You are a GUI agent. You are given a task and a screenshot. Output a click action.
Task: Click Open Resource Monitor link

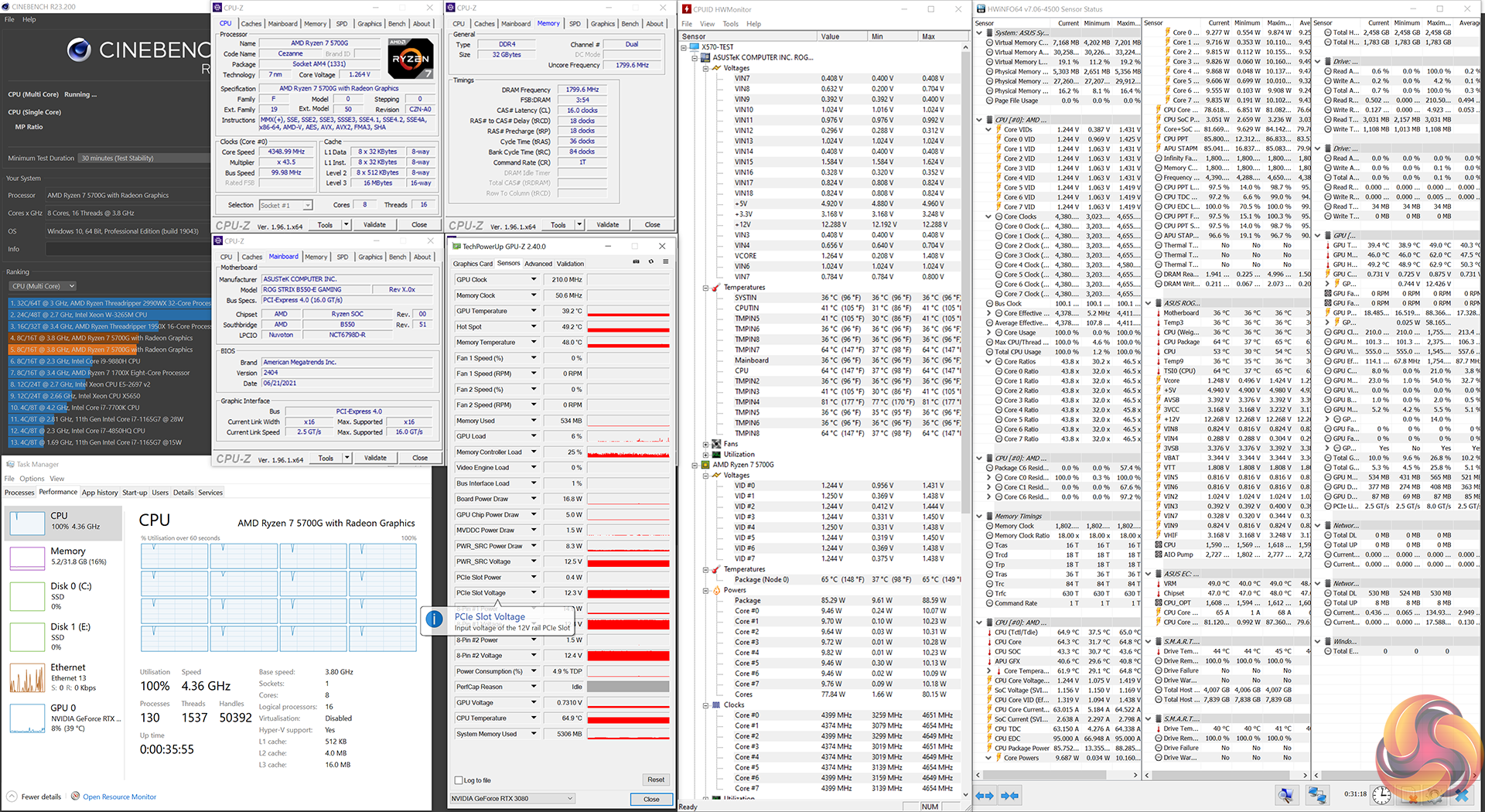(119, 797)
